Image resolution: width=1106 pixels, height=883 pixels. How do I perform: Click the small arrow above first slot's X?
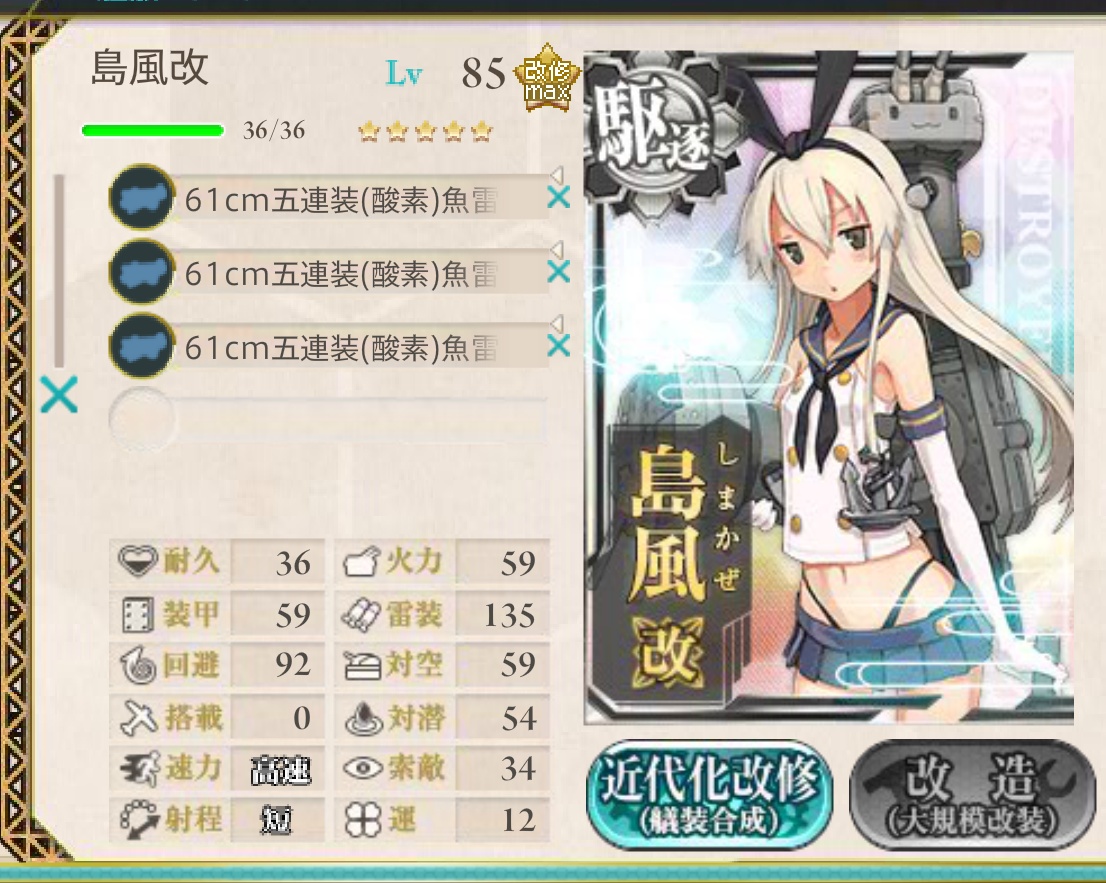(x=557, y=174)
